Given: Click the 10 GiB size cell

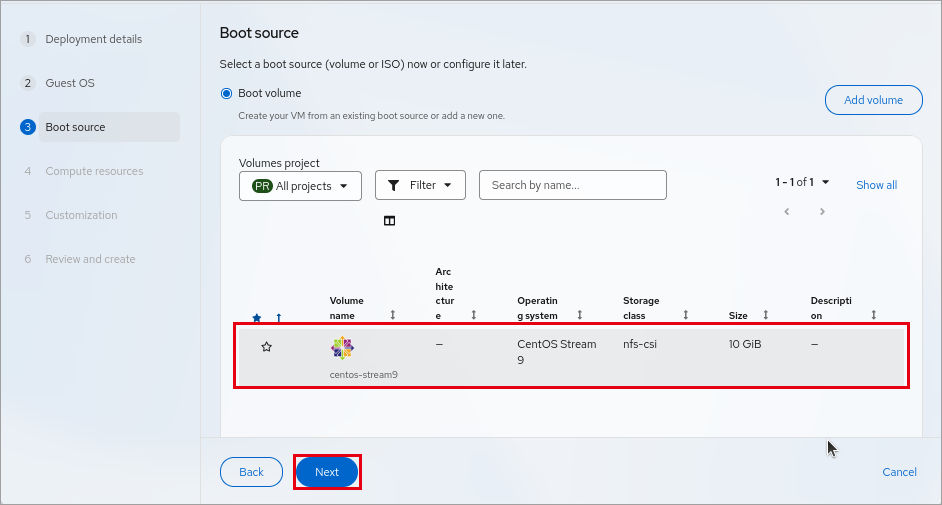Looking at the screenshot, I should coord(745,344).
